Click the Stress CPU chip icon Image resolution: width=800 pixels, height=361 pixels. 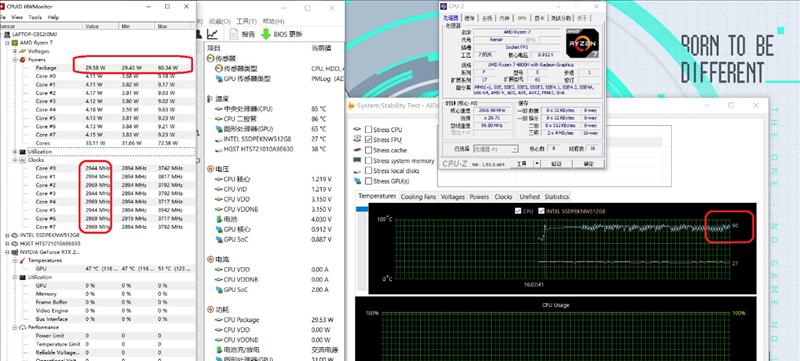[357, 130]
